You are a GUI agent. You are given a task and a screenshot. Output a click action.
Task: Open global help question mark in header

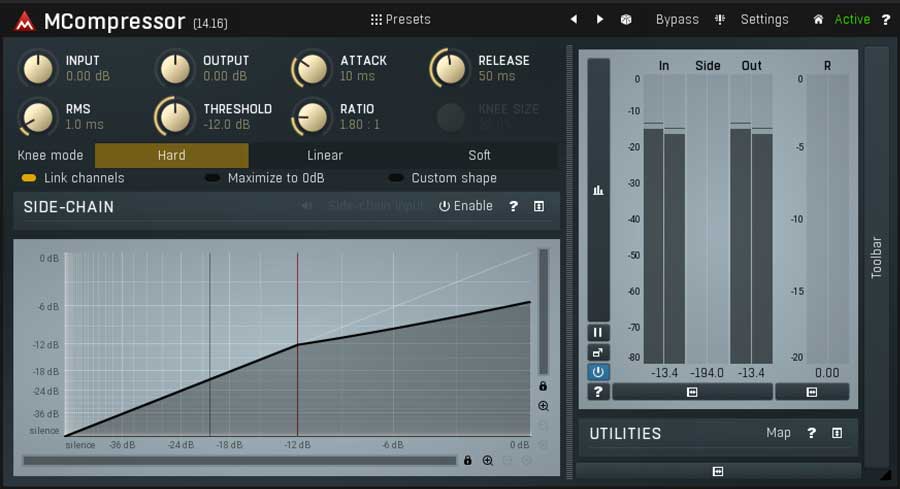pos(886,20)
